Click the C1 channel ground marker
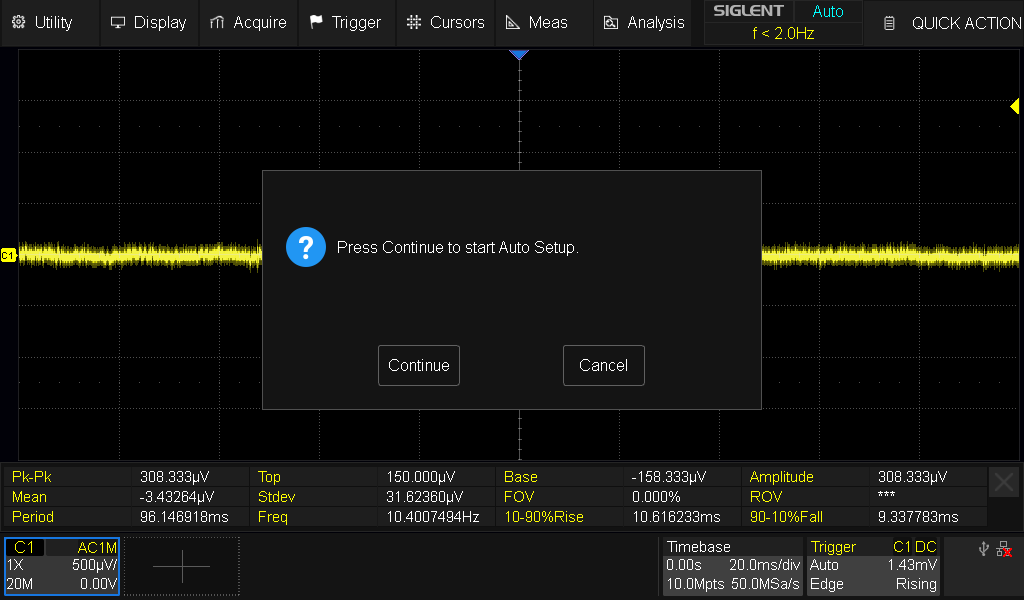Image resolution: width=1024 pixels, height=600 pixels. click(8, 256)
